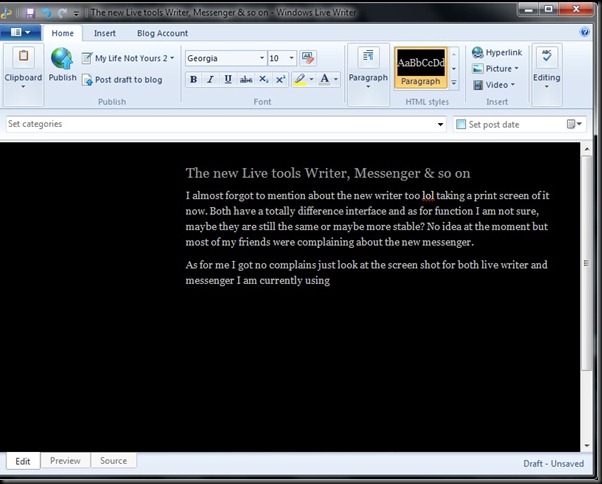Apply the yellow highlight color
Image resolution: width=602 pixels, height=484 pixels.
tap(300, 79)
